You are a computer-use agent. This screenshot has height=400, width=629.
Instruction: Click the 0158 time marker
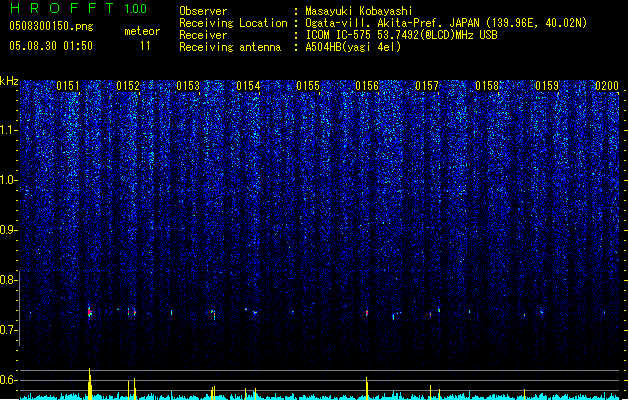click(x=487, y=86)
